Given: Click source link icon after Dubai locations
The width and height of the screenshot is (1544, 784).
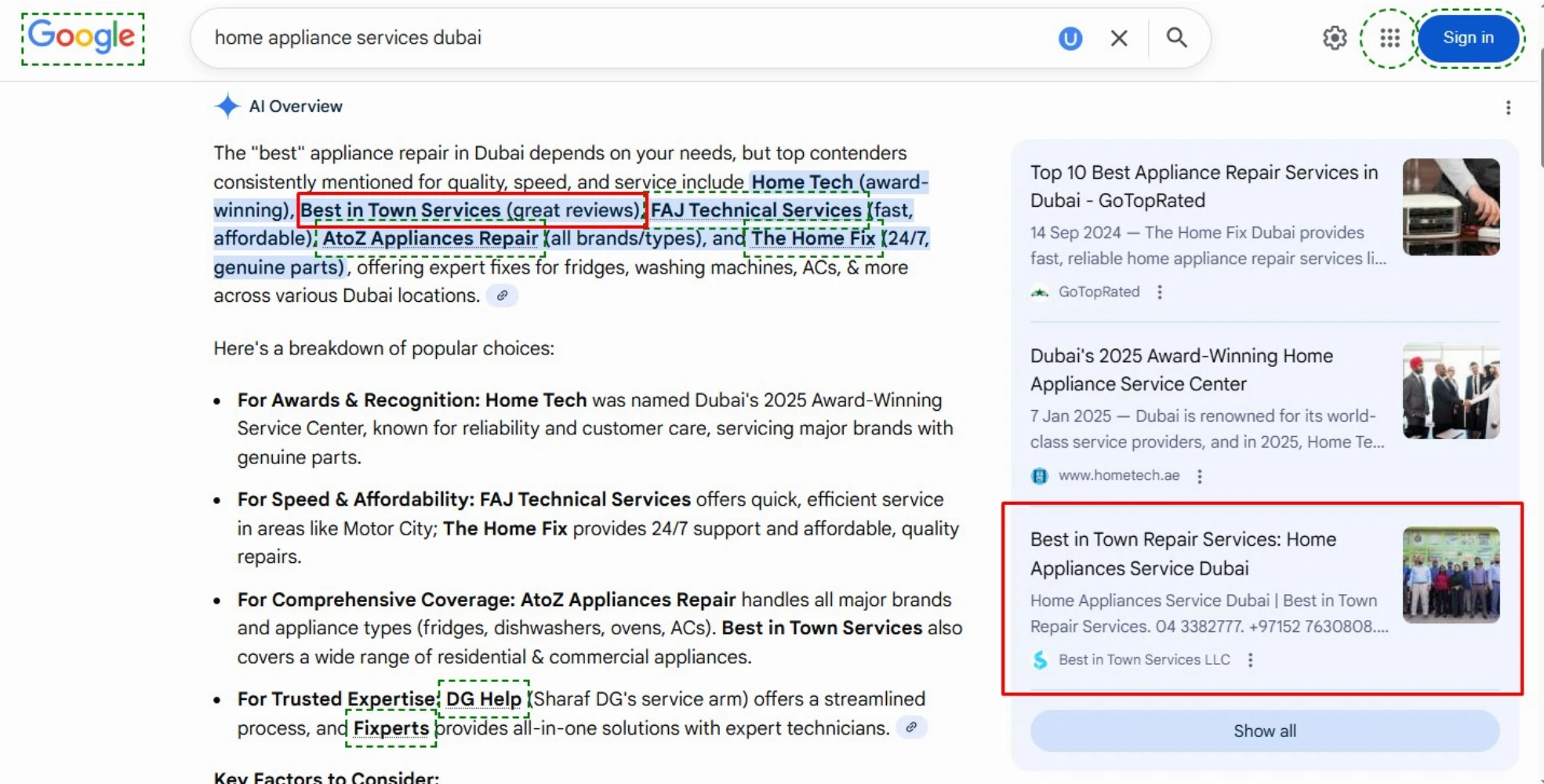Looking at the screenshot, I should click(502, 296).
